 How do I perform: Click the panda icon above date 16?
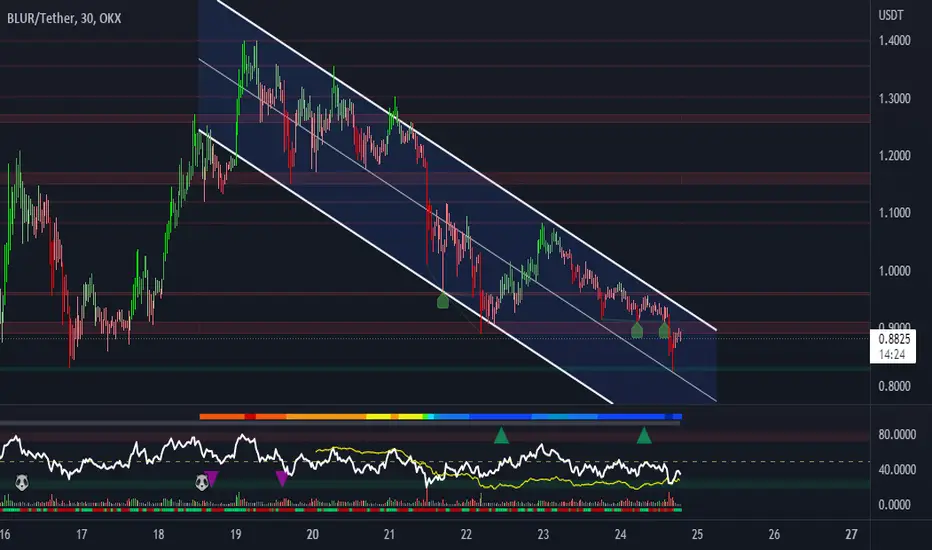pos(21,482)
